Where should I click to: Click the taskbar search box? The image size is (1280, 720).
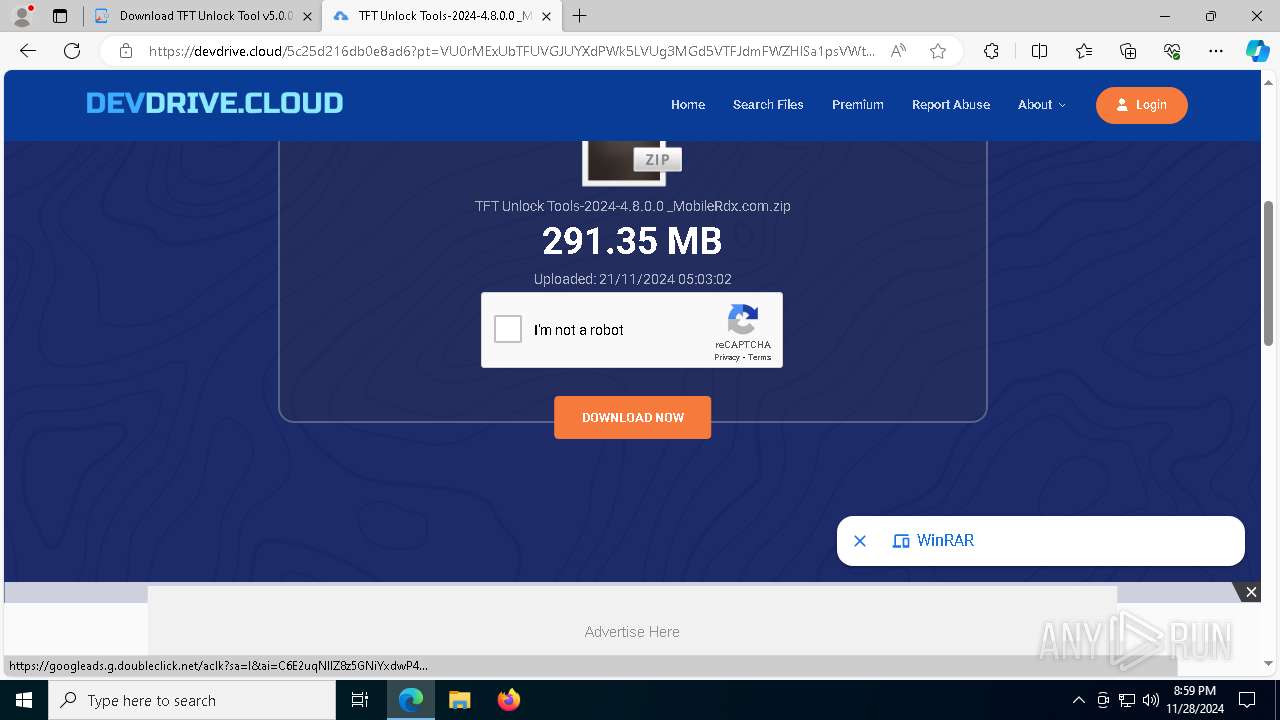pos(192,700)
